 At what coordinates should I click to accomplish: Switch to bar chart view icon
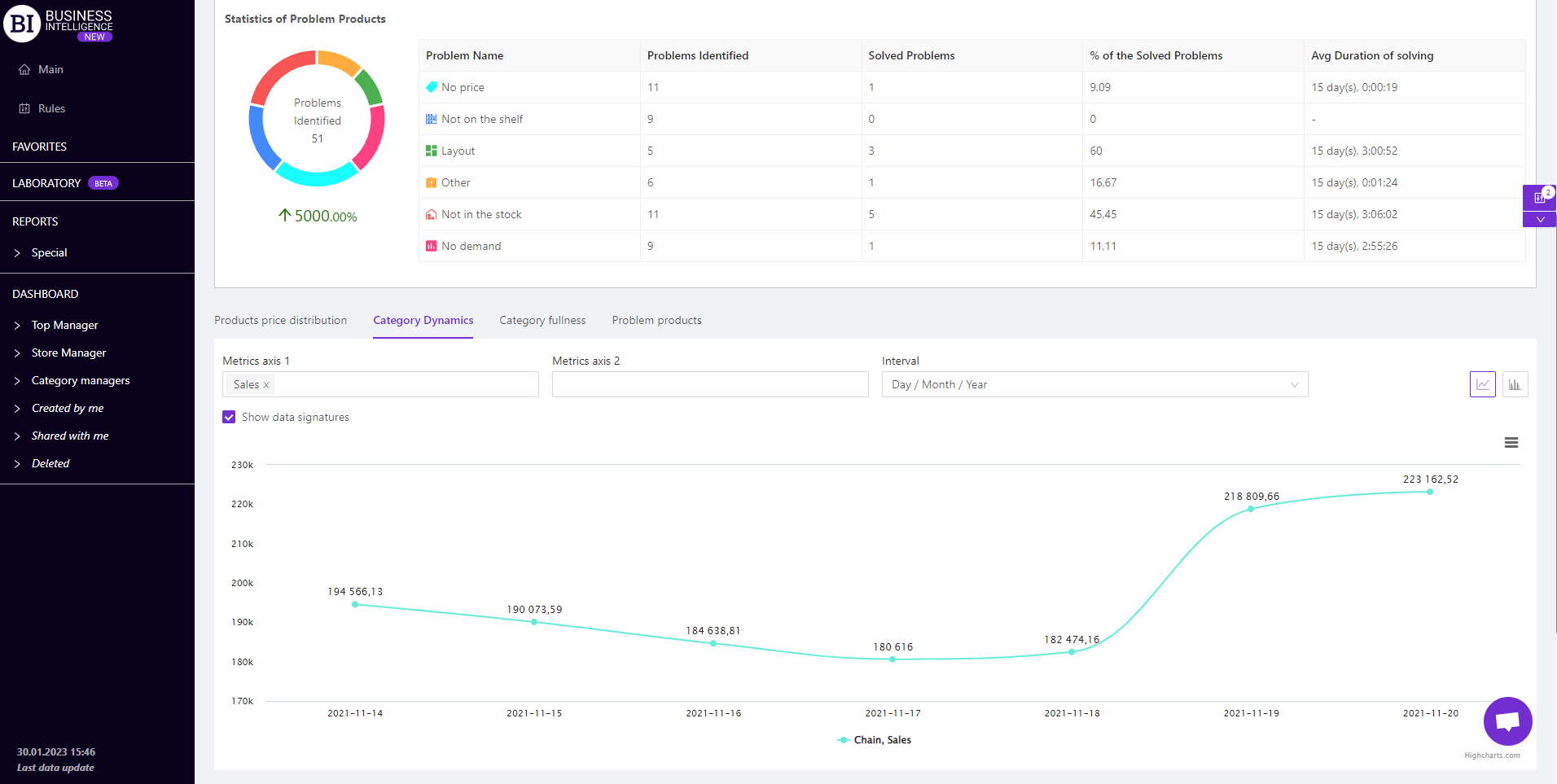coord(1515,384)
